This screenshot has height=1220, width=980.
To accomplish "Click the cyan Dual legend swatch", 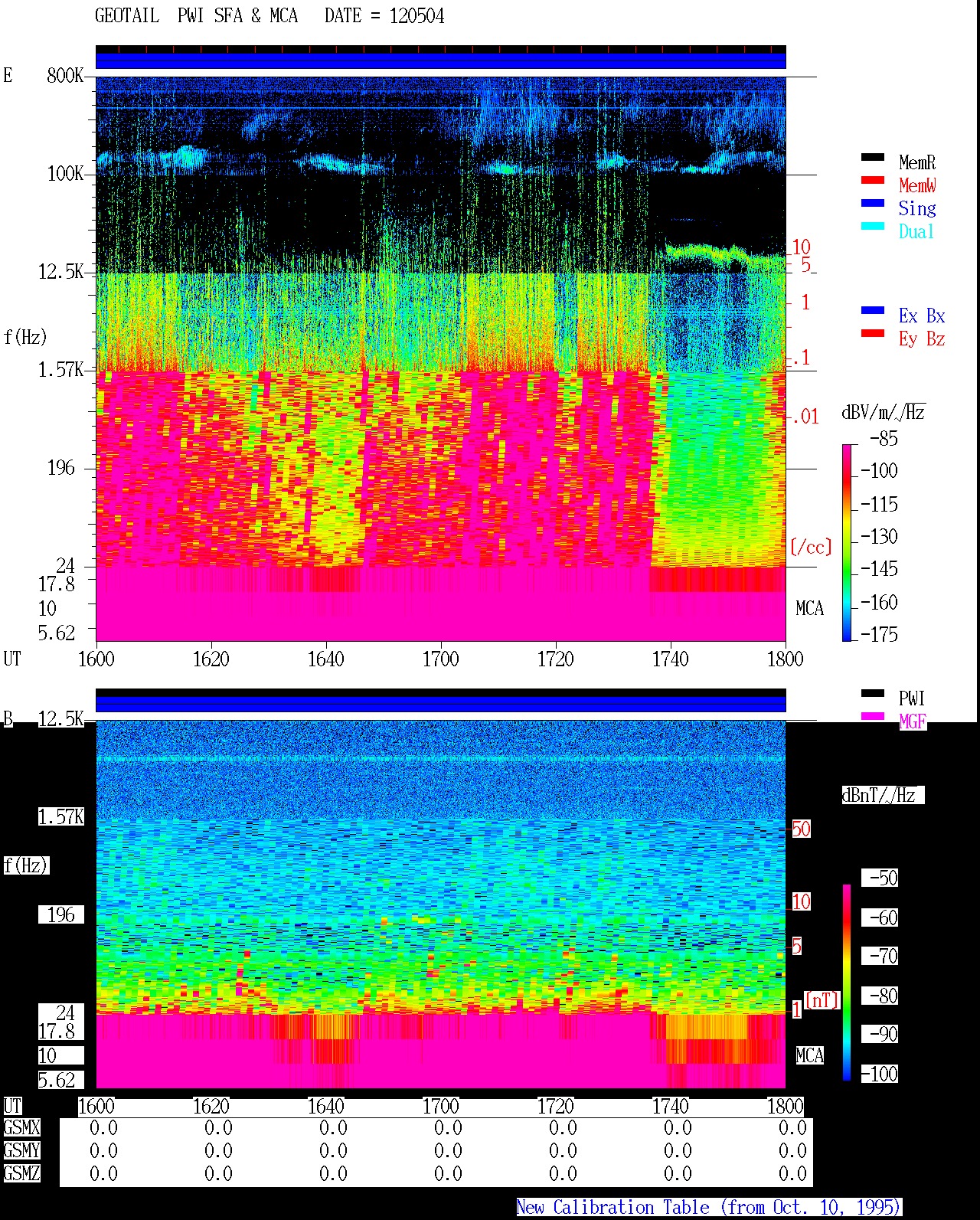I will click(873, 226).
